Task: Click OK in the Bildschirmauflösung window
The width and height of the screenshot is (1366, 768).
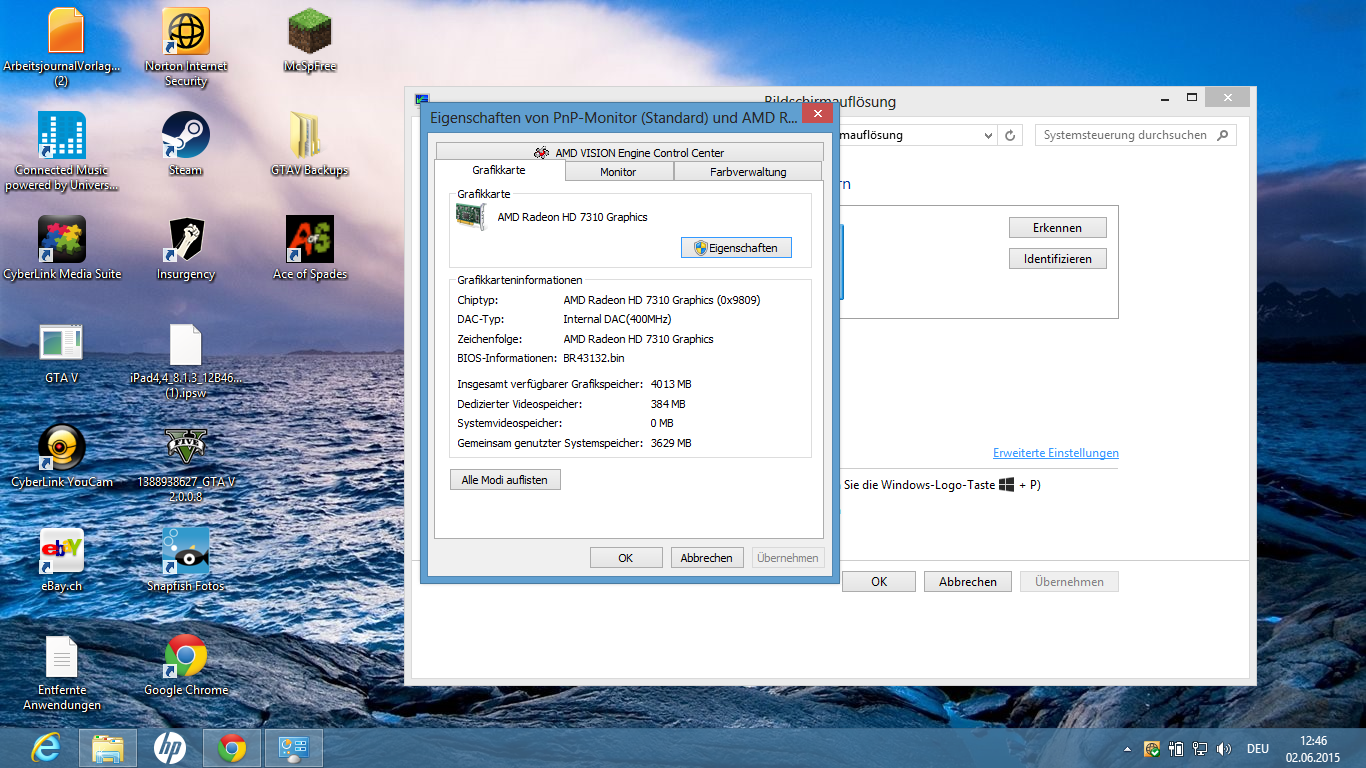Action: pos(879,582)
